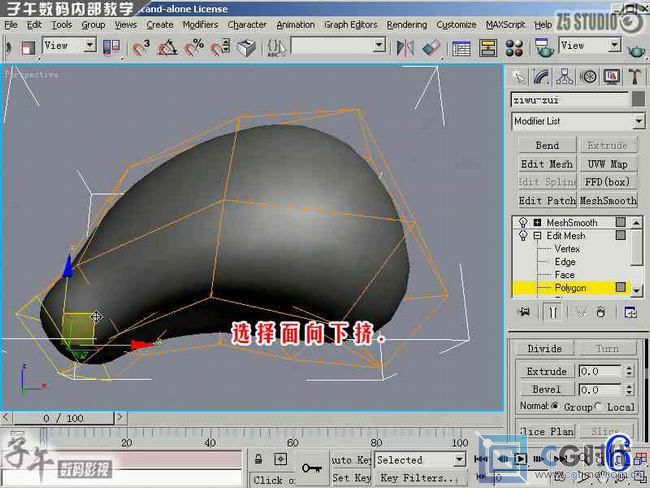Click the time slider 0 / 100 handle

63,418
